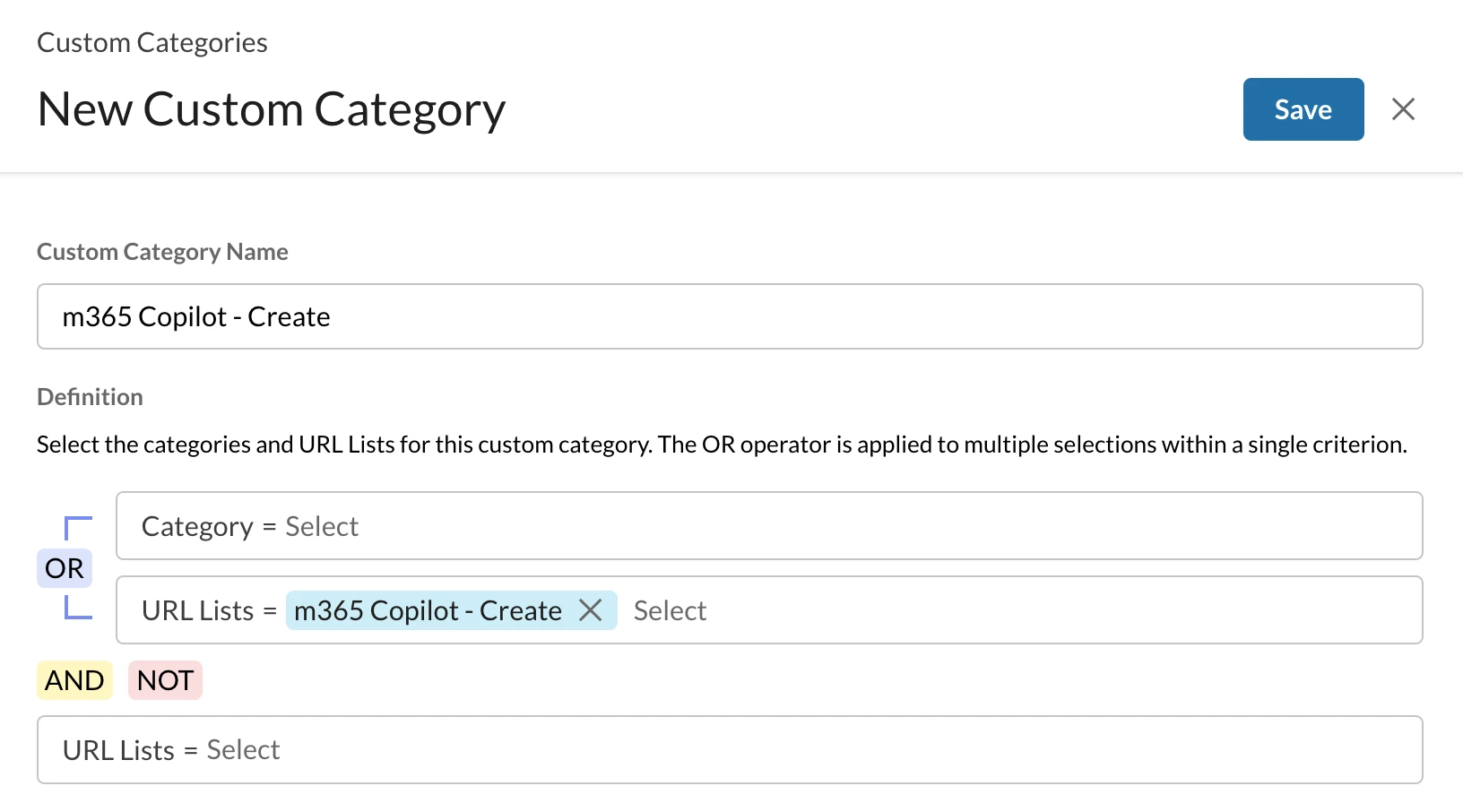Open the URL Lists dropdown under AND NOT
The image size is (1463, 812).
pyautogui.click(x=730, y=750)
